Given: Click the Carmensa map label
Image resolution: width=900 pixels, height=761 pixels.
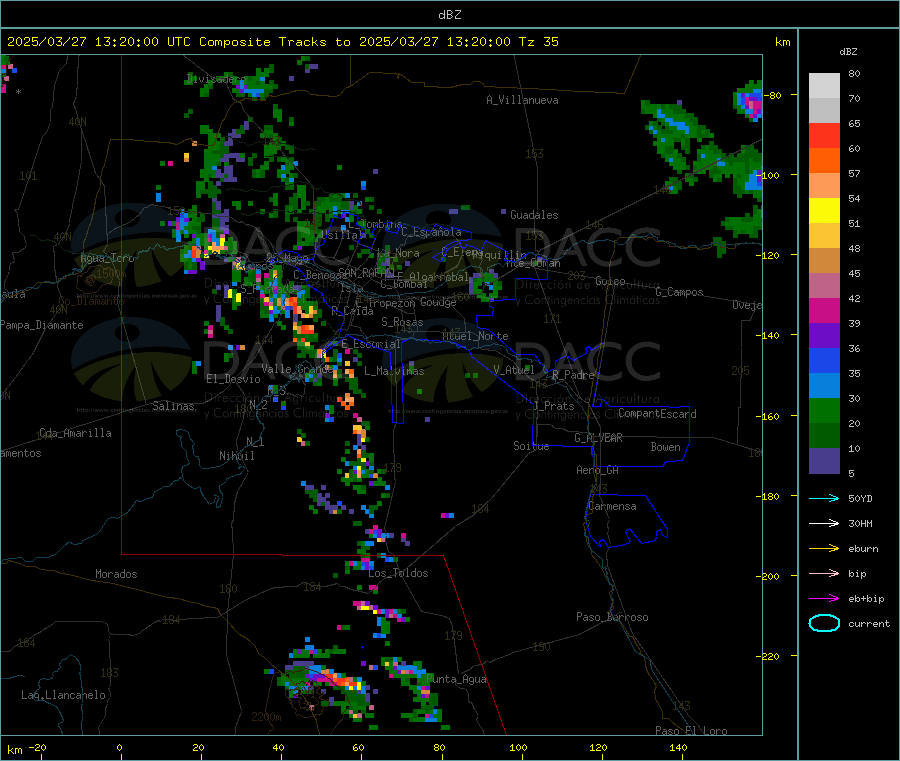Looking at the screenshot, I should pyautogui.click(x=612, y=506).
